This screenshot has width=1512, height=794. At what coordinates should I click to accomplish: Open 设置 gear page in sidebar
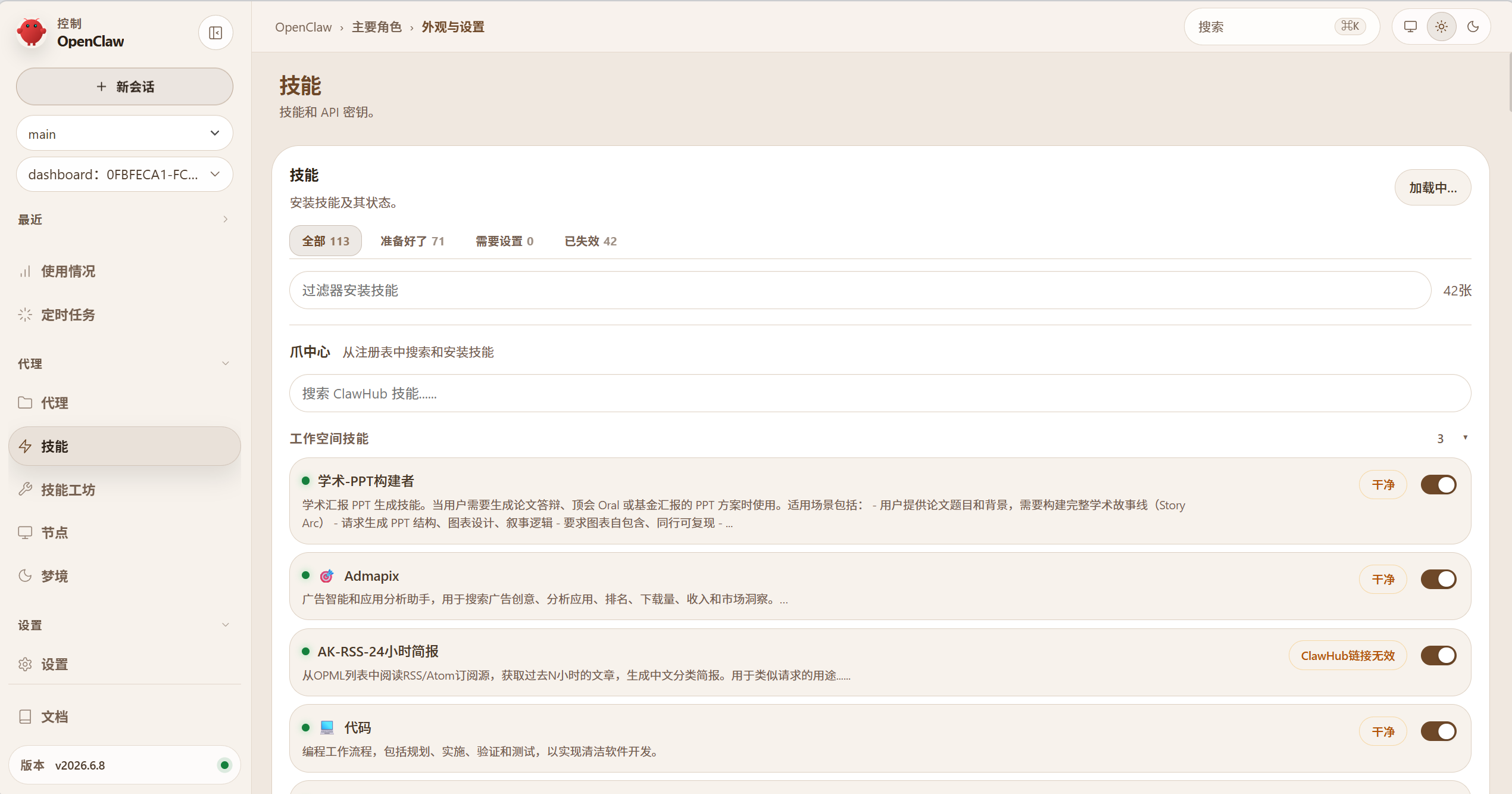pos(124,665)
